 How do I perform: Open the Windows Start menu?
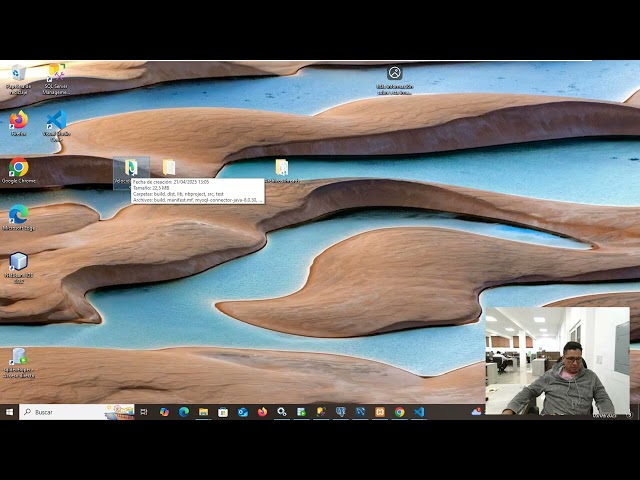point(9,412)
